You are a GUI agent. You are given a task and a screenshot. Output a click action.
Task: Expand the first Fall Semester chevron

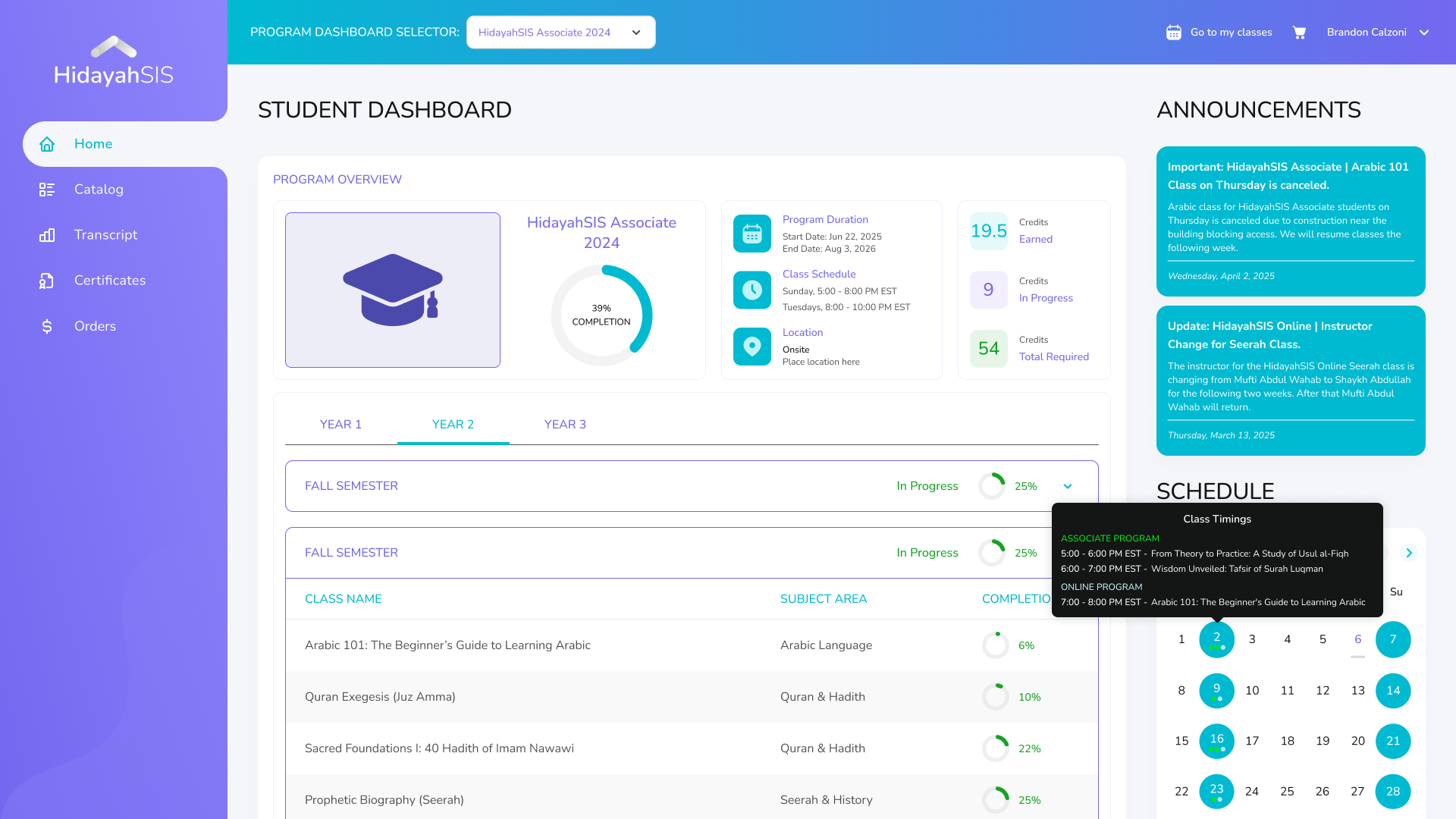(x=1068, y=486)
